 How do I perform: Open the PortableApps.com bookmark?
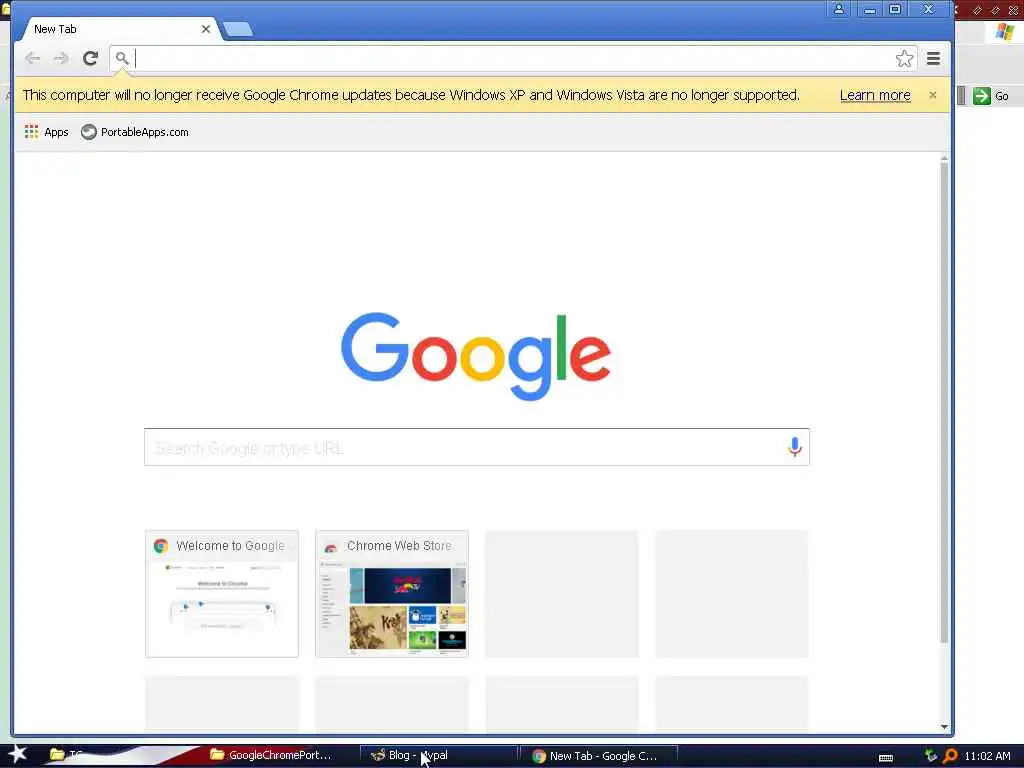pos(135,132)
